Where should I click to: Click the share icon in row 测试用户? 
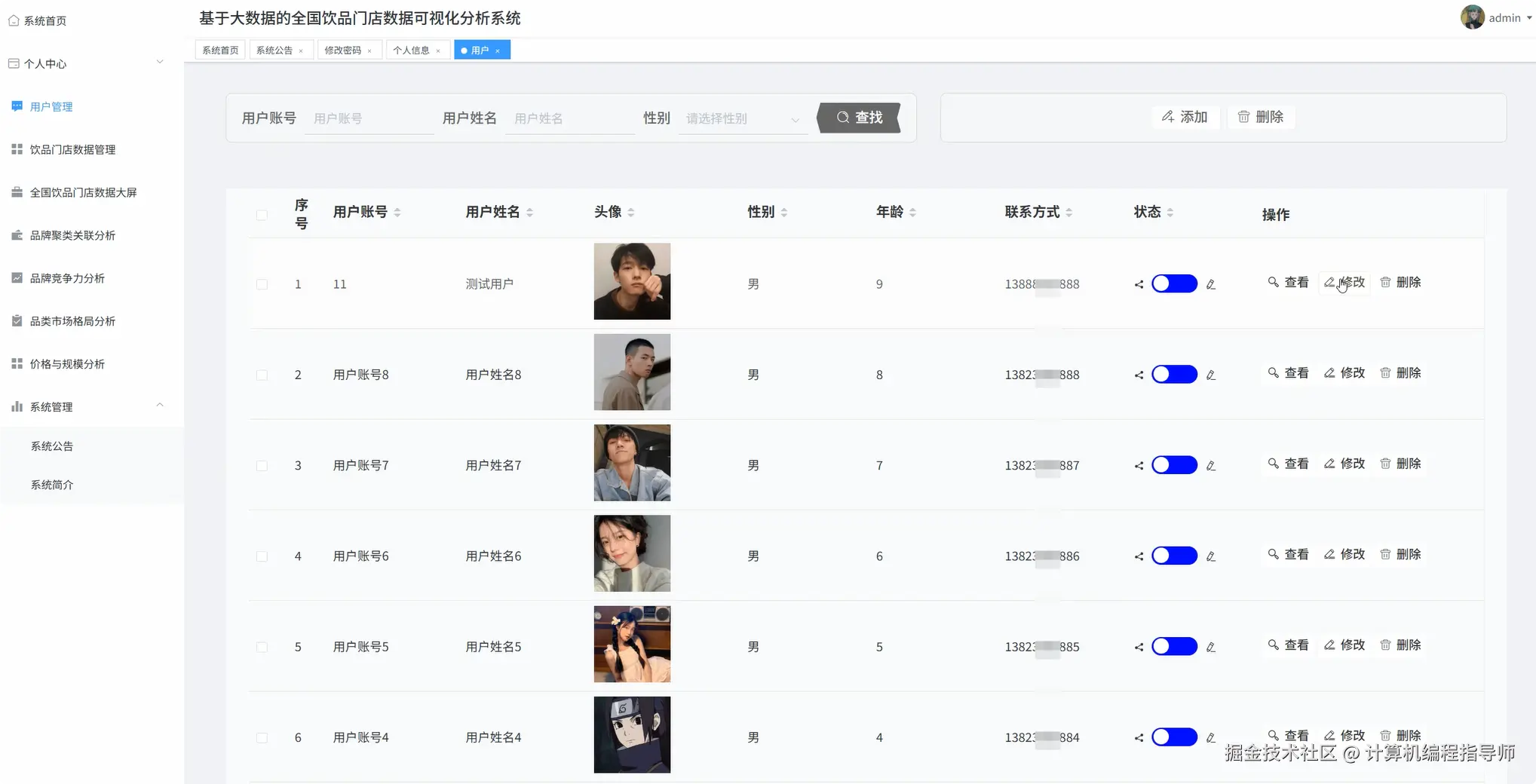(x=1139, y=285)
